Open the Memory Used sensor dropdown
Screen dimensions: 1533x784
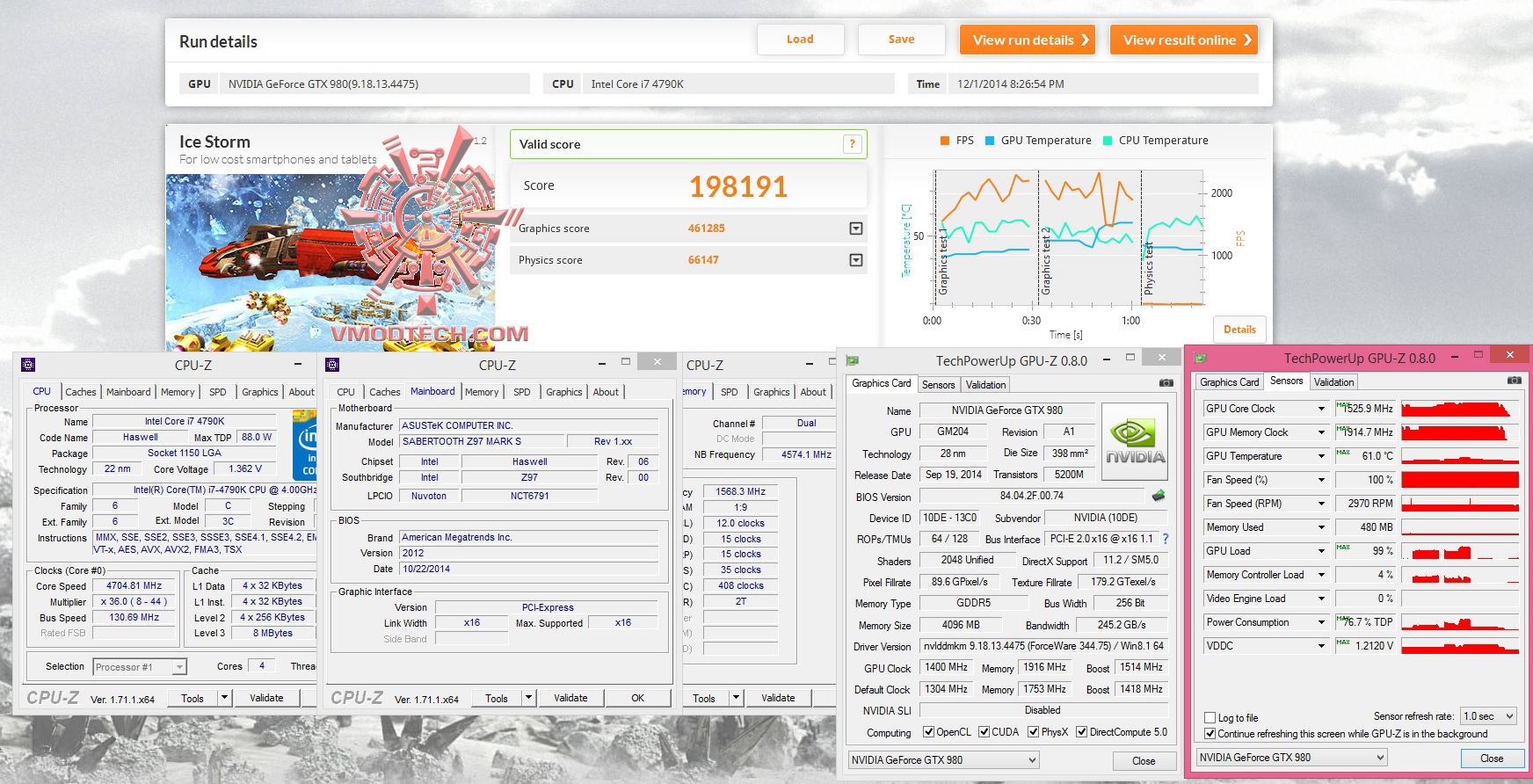click(1321, 527)
